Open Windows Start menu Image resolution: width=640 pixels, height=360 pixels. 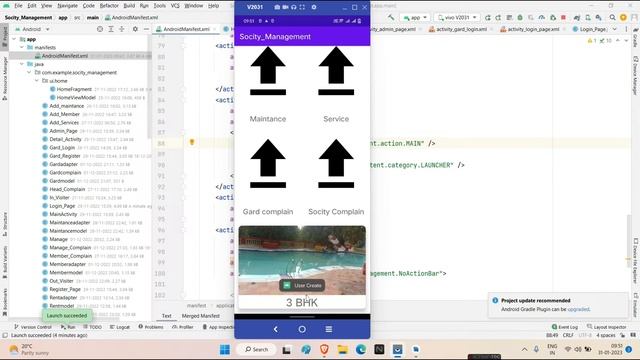225,349
